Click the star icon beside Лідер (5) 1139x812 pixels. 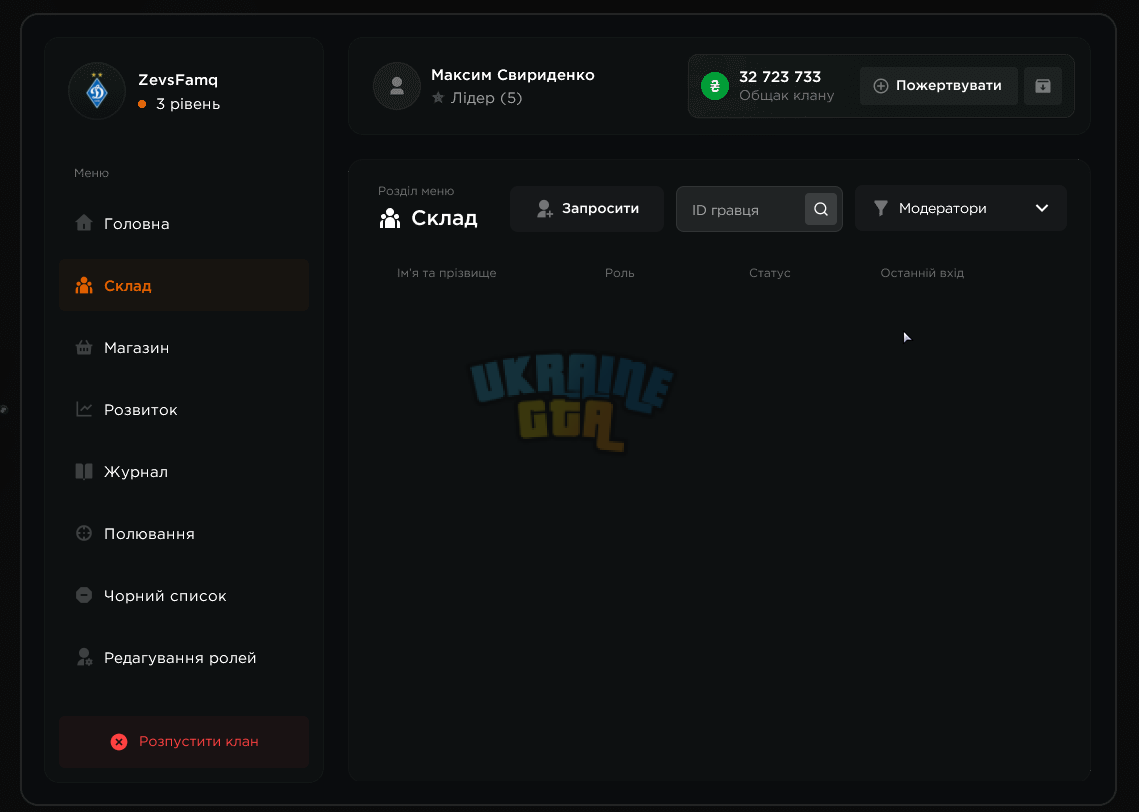(438, 97)
